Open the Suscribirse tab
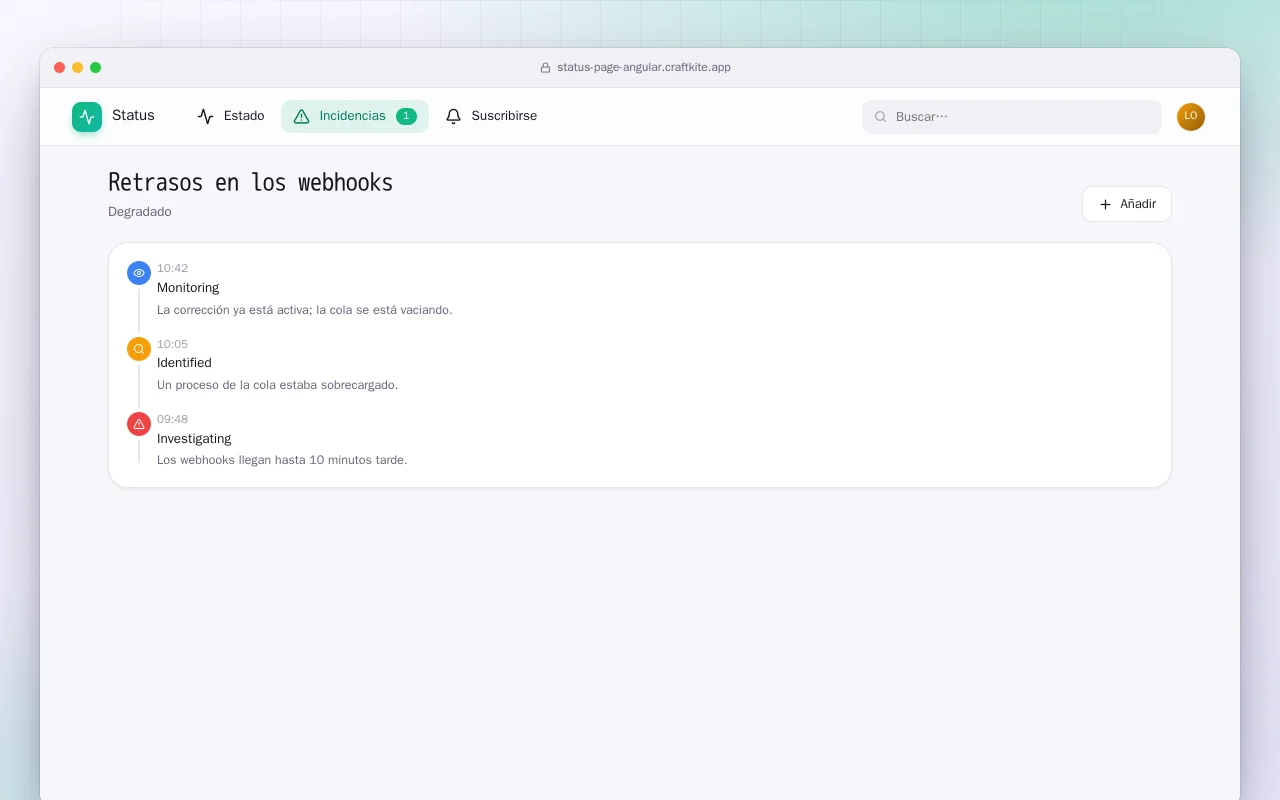The width and height of the screenshot is (1280, 800). point(491,116)
